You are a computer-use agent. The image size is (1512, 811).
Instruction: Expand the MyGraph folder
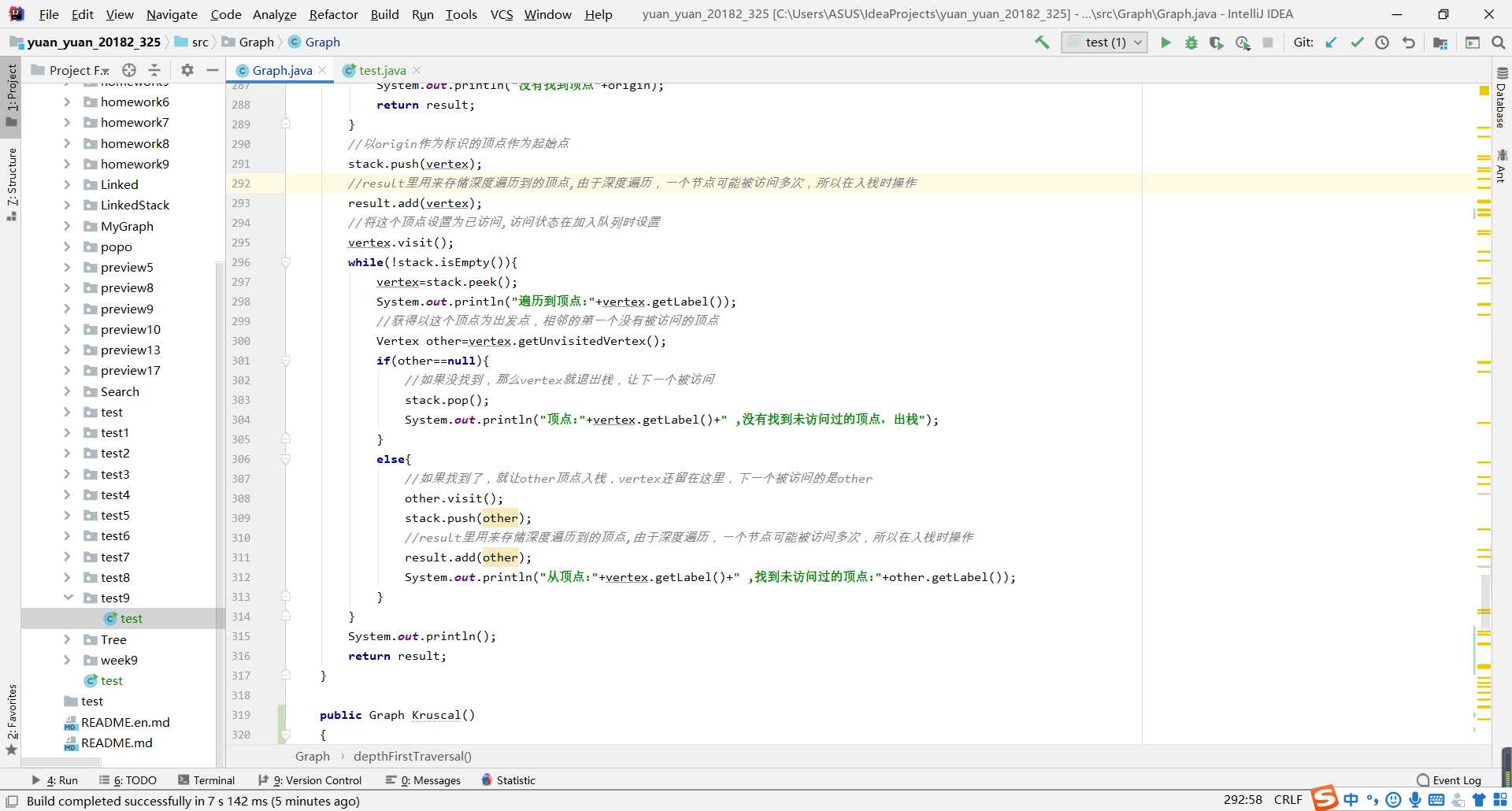point(67,226)
